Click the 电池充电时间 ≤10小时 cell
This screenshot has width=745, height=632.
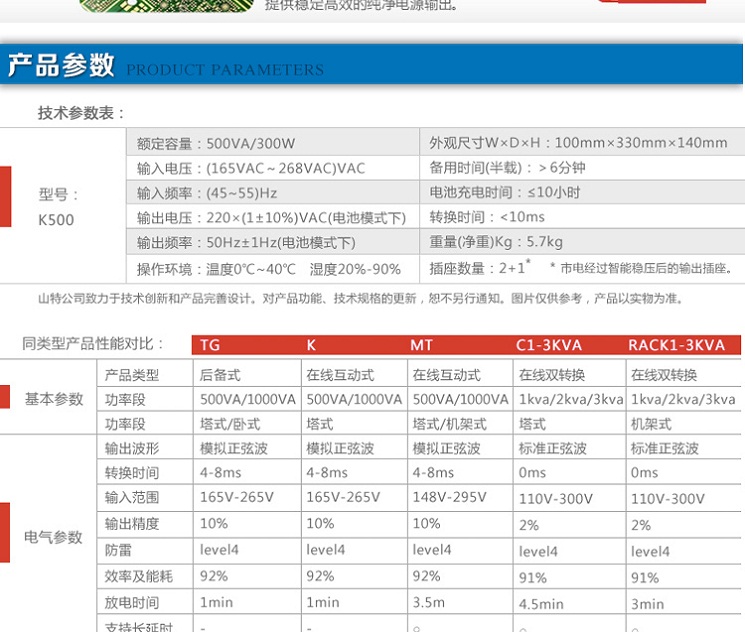(x=583, y=192)
